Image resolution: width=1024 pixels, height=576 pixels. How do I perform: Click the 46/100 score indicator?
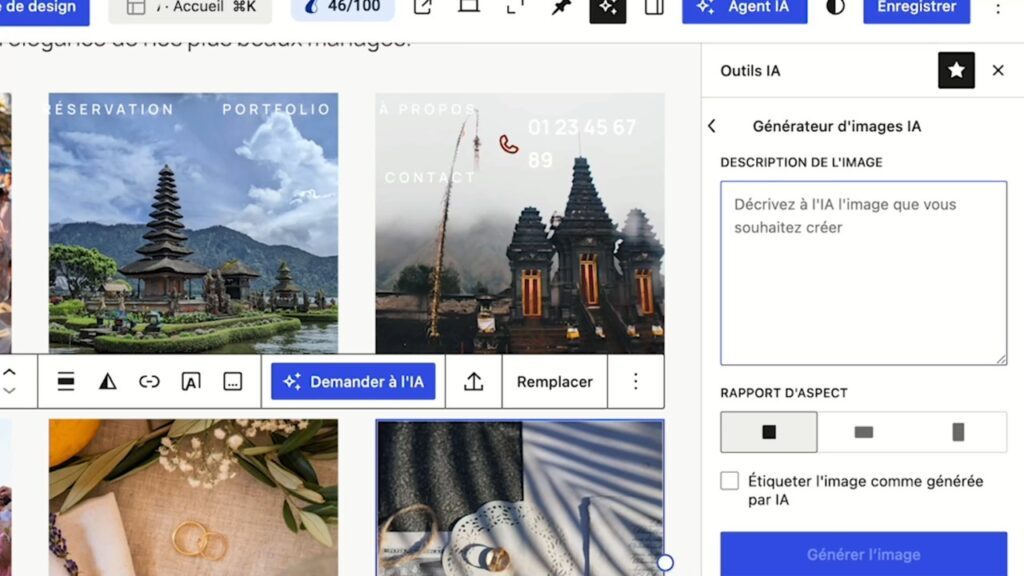343,8
